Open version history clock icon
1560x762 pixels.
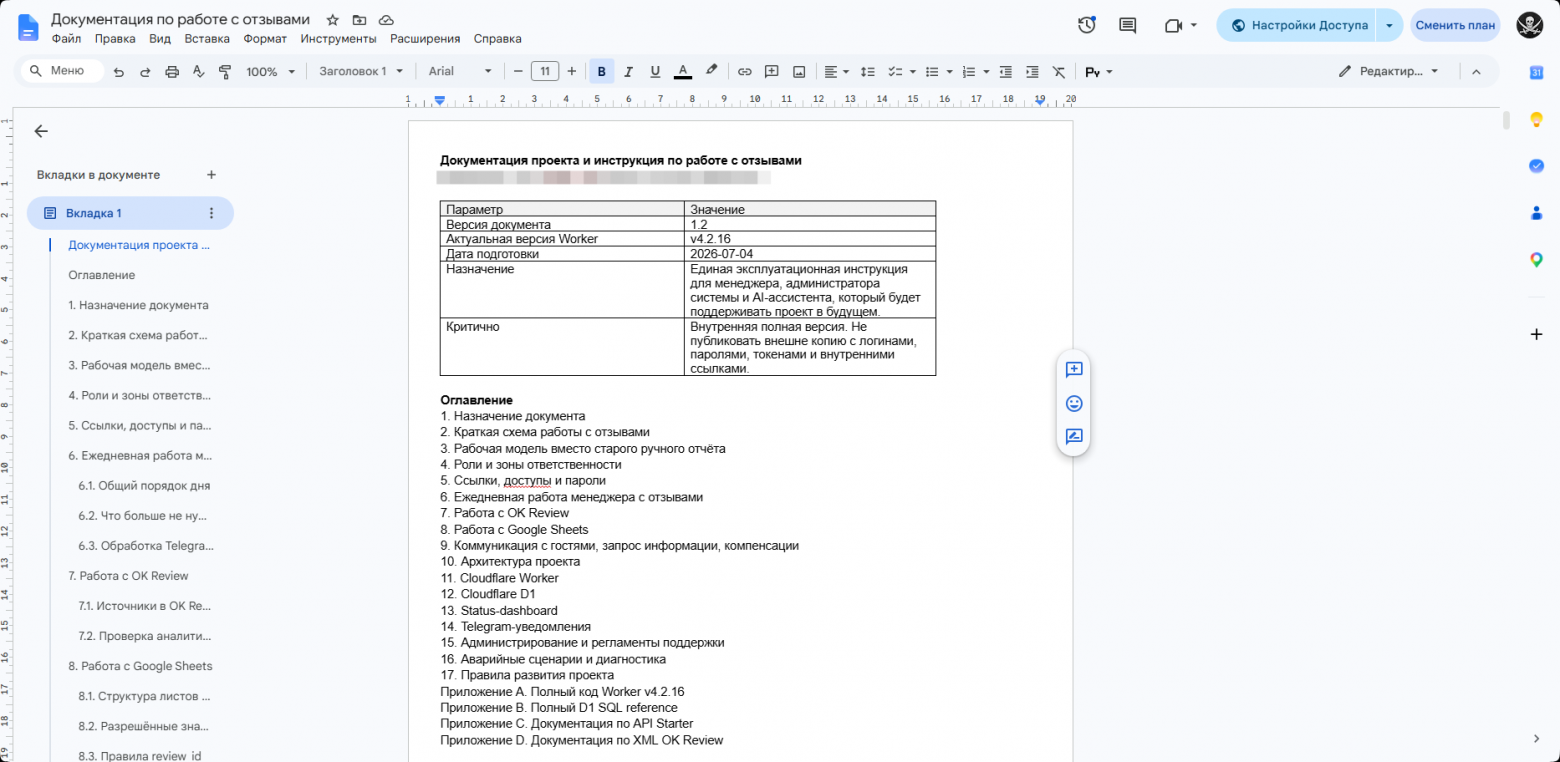point(1087,26)
